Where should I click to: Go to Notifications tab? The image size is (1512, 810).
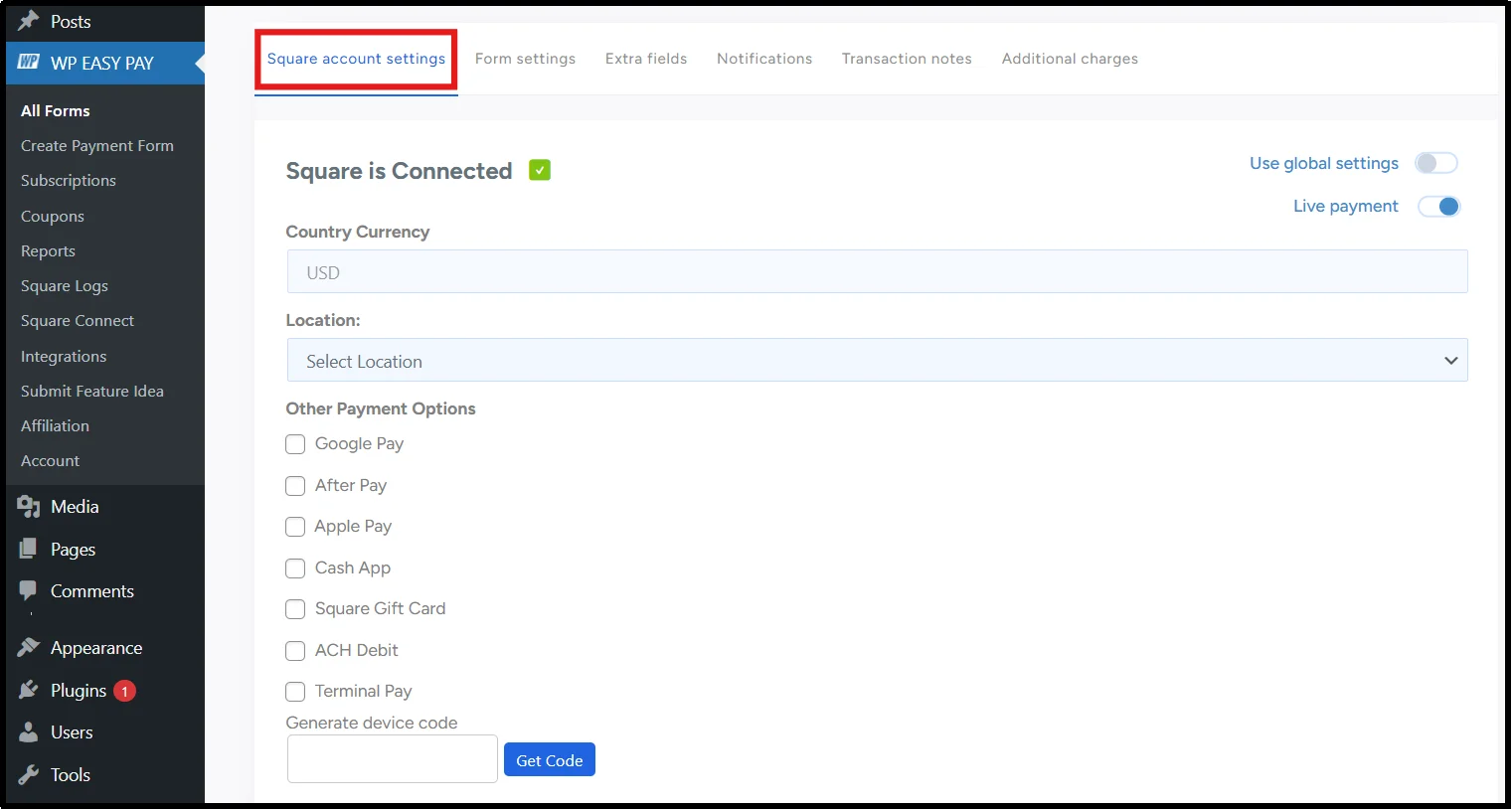(764, 59)
